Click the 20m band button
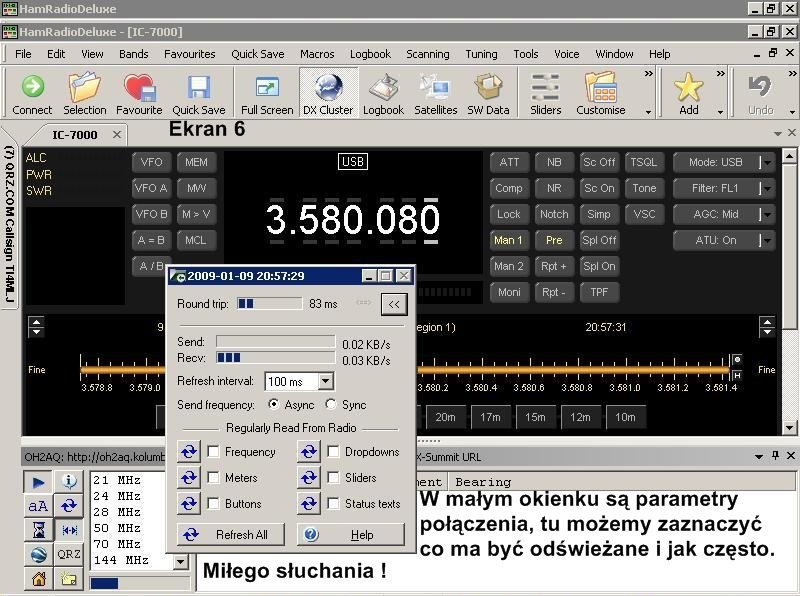This screenshot has width=800, height=596. [445, 417]
